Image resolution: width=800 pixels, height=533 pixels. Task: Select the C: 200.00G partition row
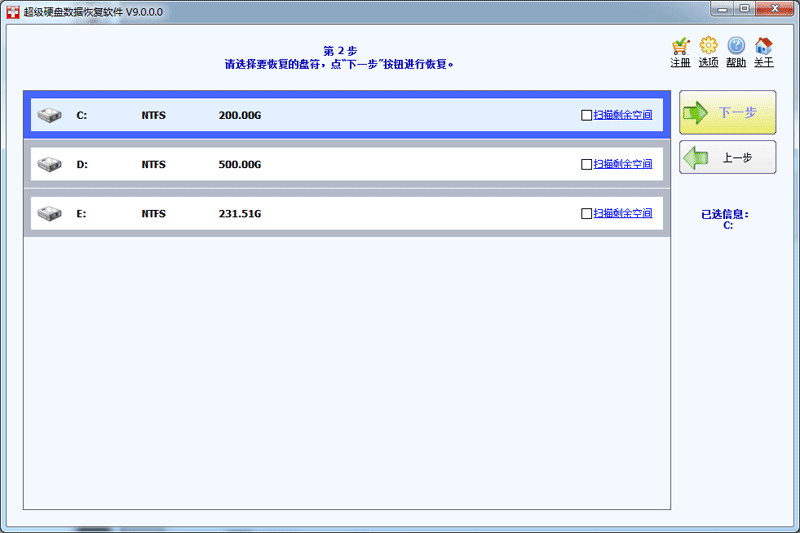point(350,115)
